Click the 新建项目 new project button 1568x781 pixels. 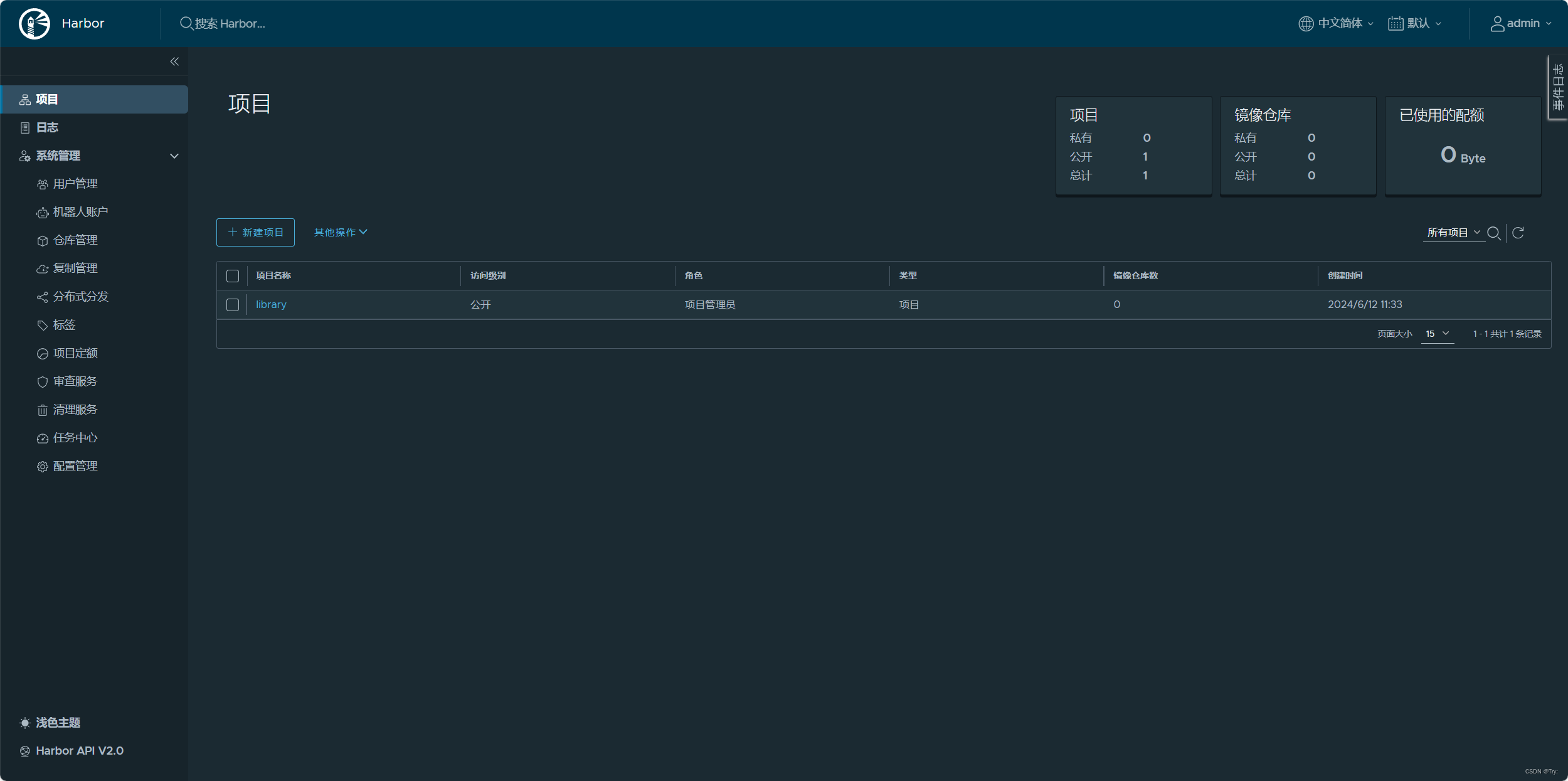coord(255,233)
